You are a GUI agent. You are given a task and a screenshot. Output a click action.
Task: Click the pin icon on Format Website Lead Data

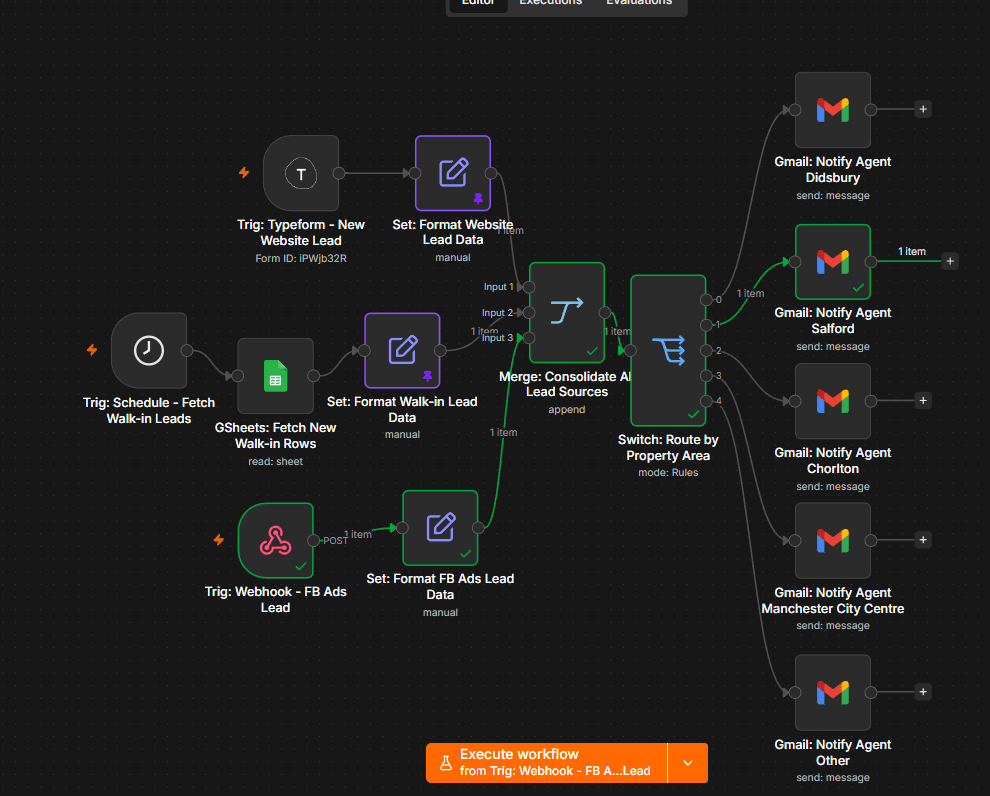click(478, 198)
